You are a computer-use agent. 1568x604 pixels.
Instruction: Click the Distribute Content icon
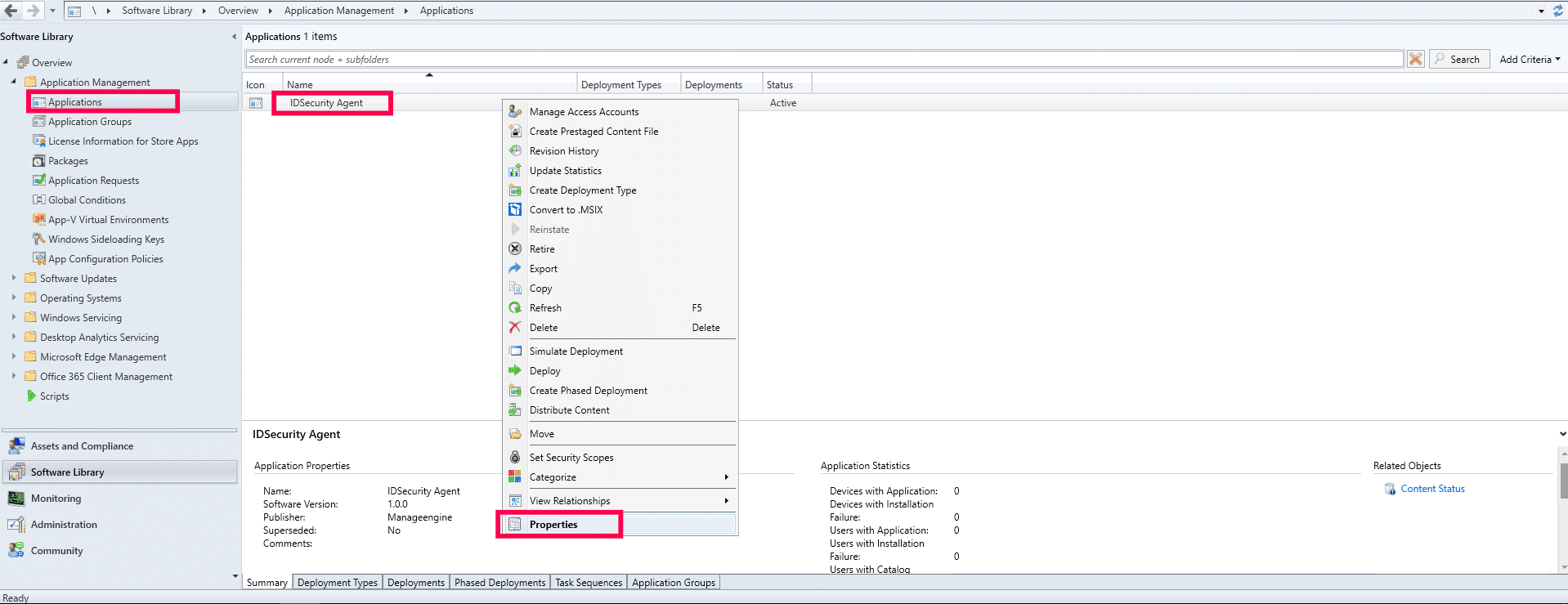click(515, 410)
